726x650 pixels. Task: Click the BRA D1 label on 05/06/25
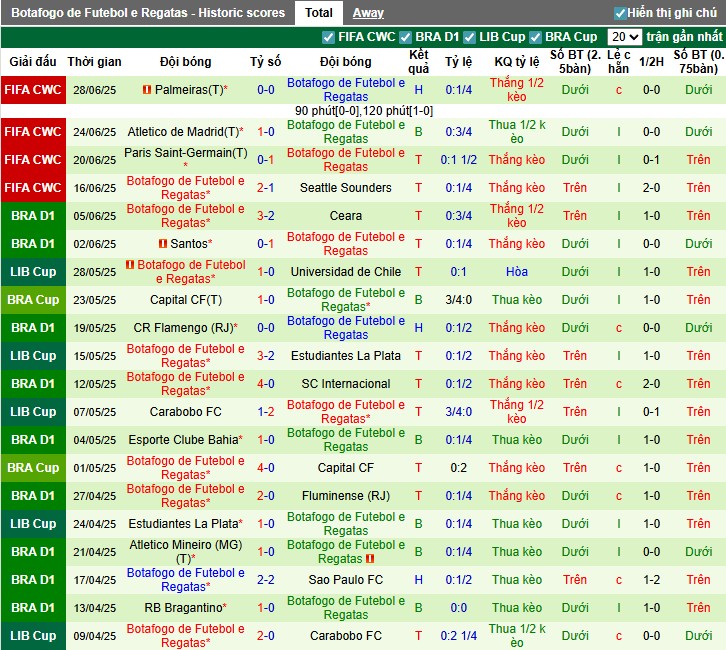pyautogui.click(x=33, y=216)
